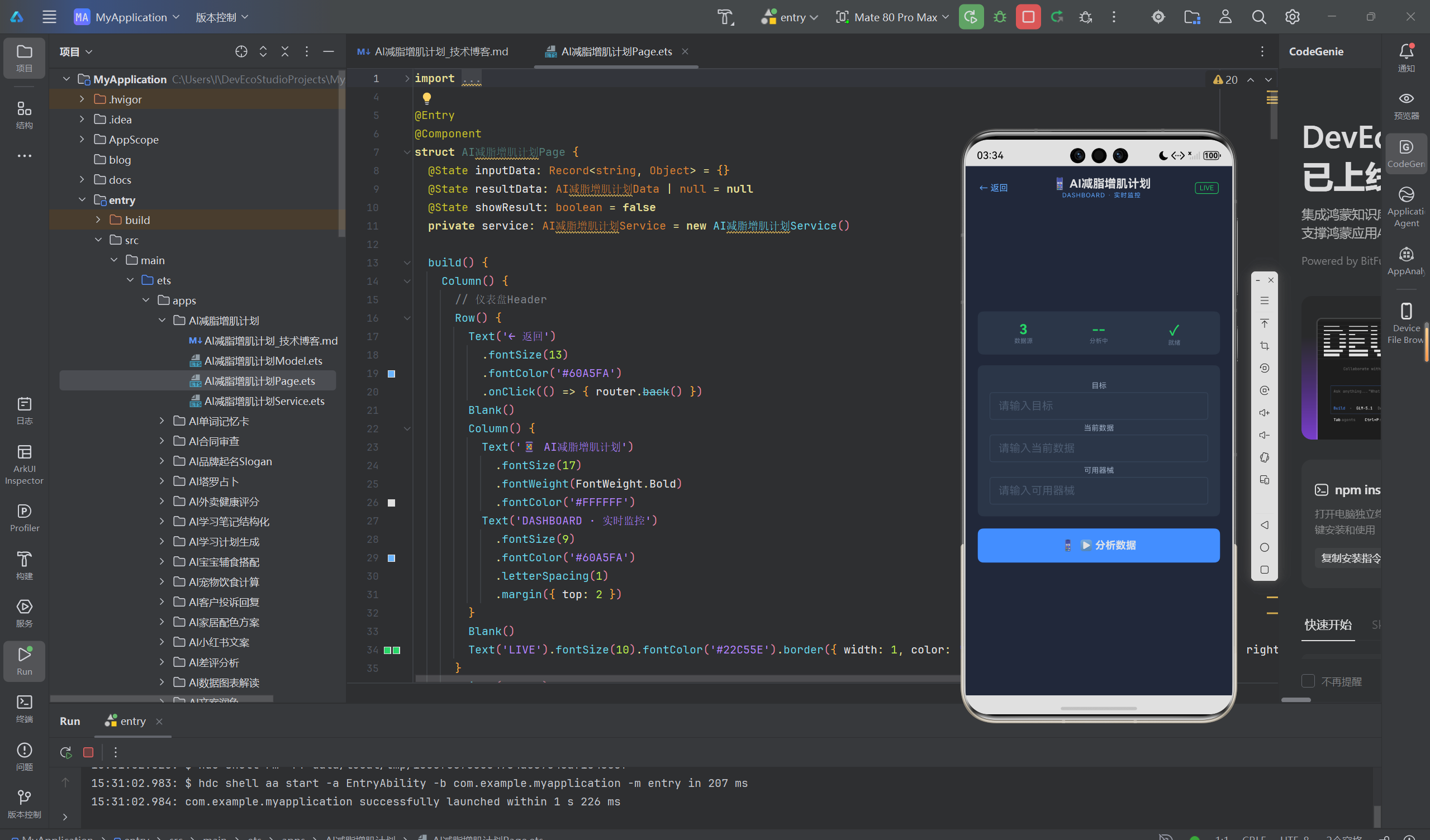Stop the running app in top toolbar

pyautogui.click(x=1028, y=17)
